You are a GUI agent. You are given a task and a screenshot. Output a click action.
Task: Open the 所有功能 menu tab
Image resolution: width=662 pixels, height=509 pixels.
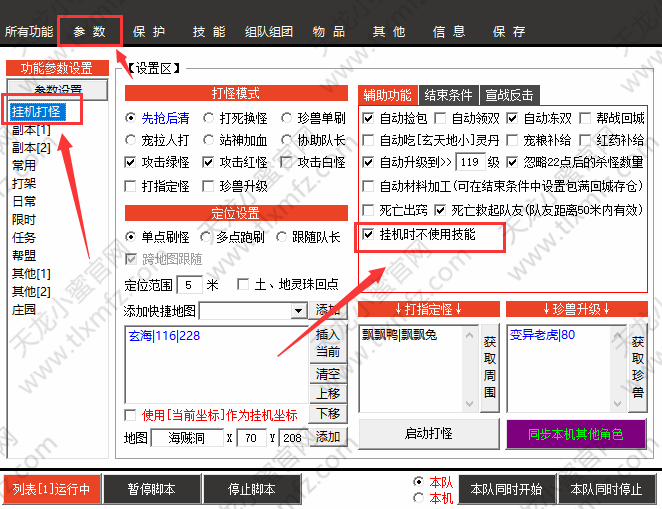click(29, 31)
